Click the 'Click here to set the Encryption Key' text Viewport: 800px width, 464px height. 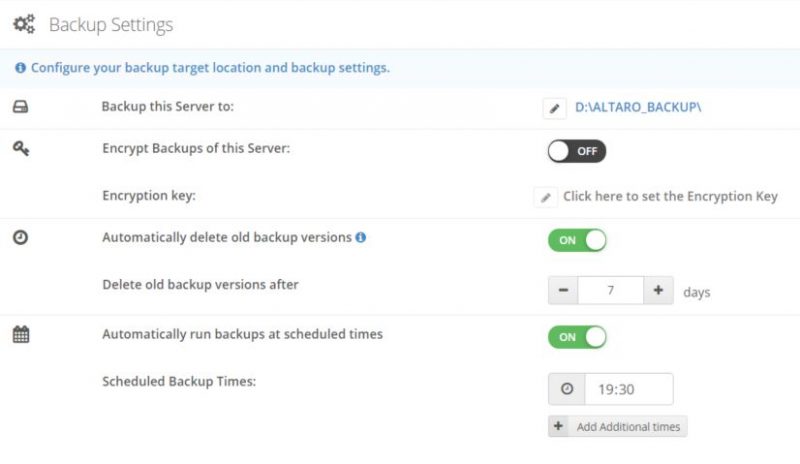670,197
